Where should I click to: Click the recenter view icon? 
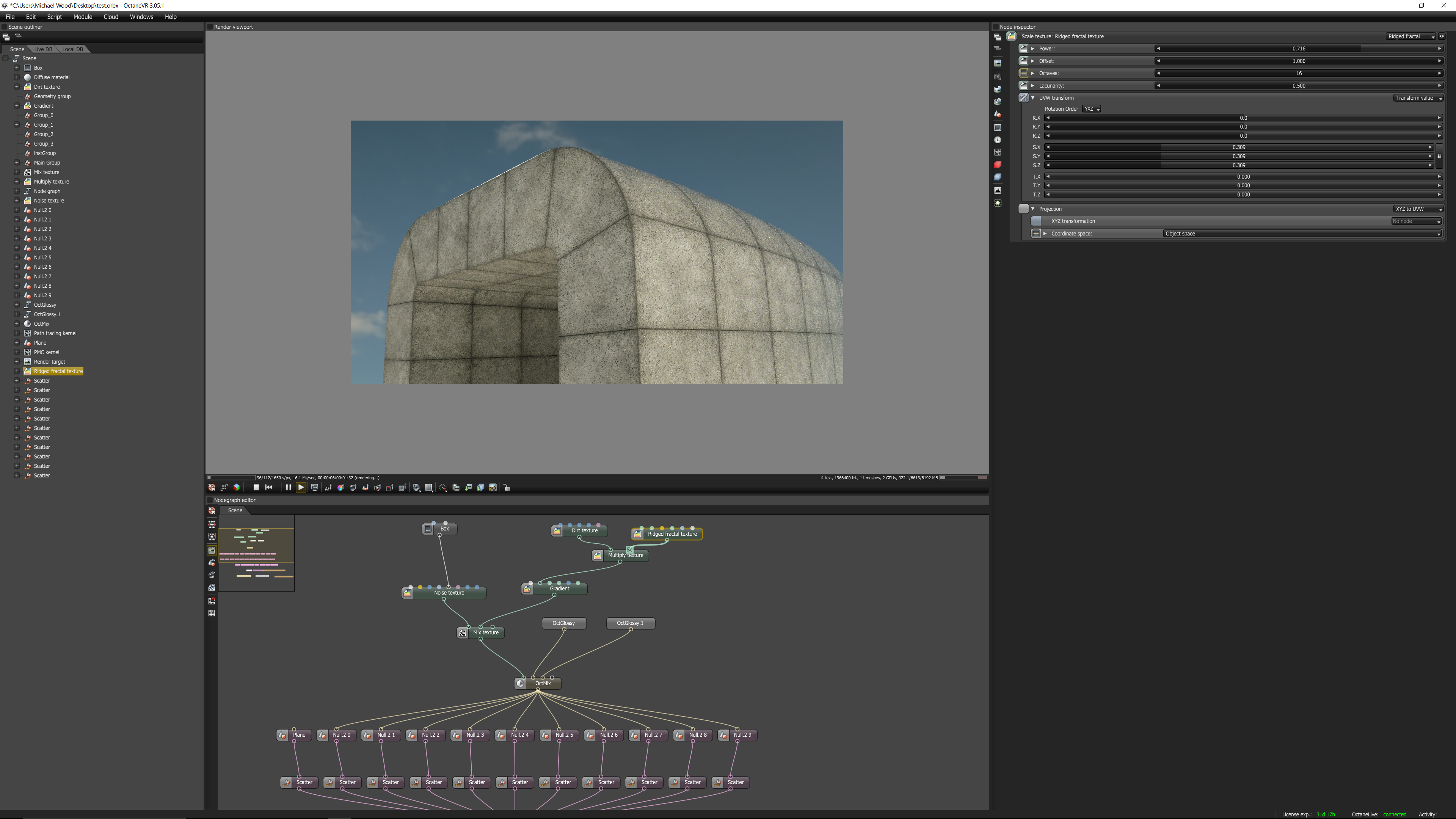tap(212, 487)
